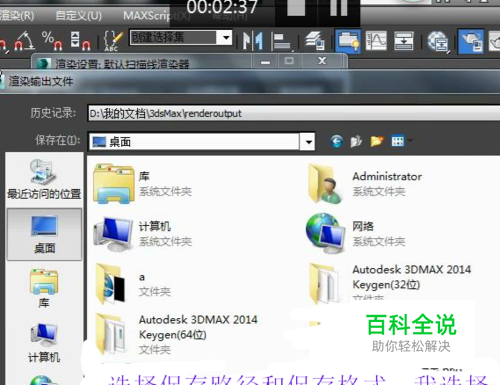Image resolution: width=500 pixels, height=385 pixels.
Task: Click the 创建选择集 selection set field
Action: (x=173, y=38)
